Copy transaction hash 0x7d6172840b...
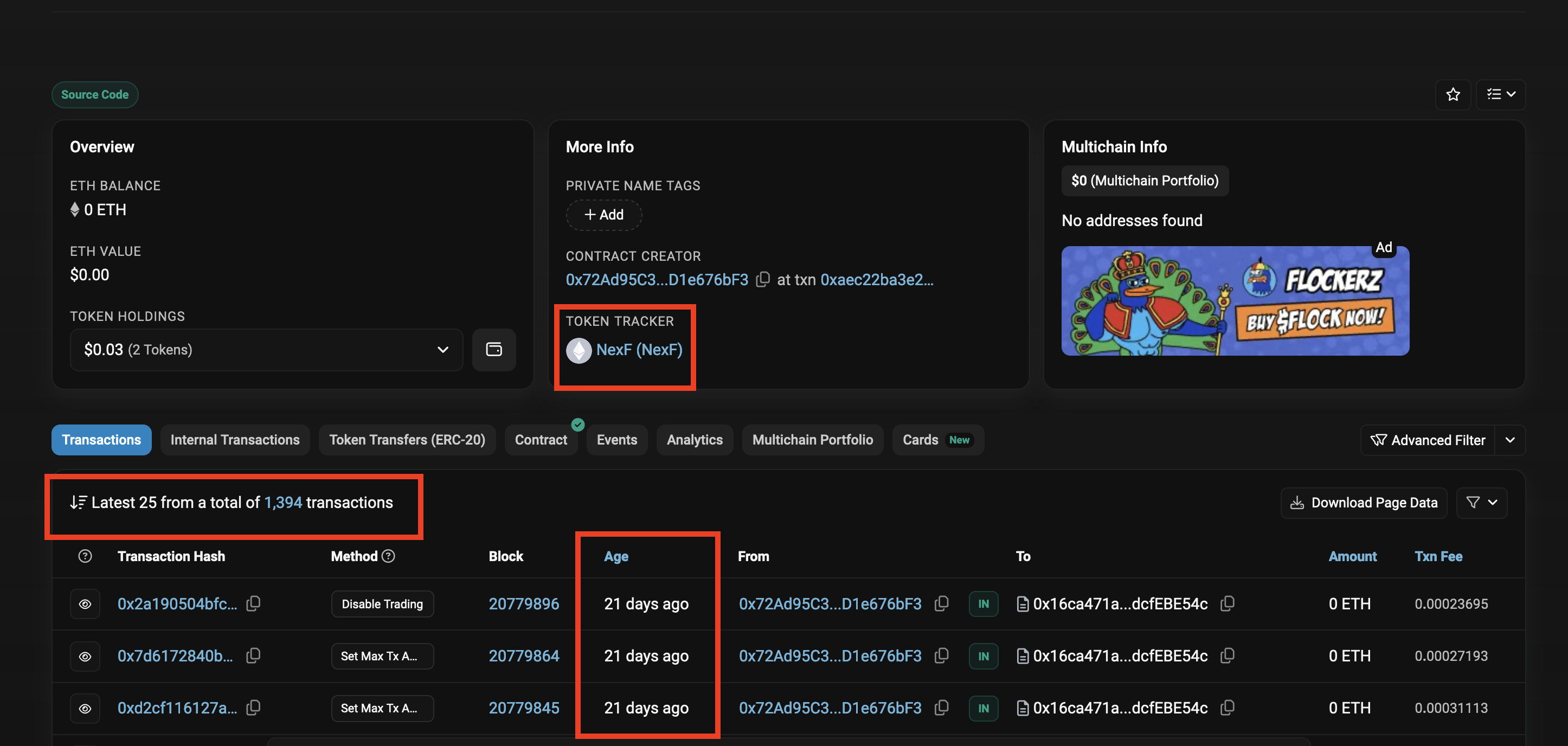Screen dimensions: 1568x746 [x=253, y=655]
